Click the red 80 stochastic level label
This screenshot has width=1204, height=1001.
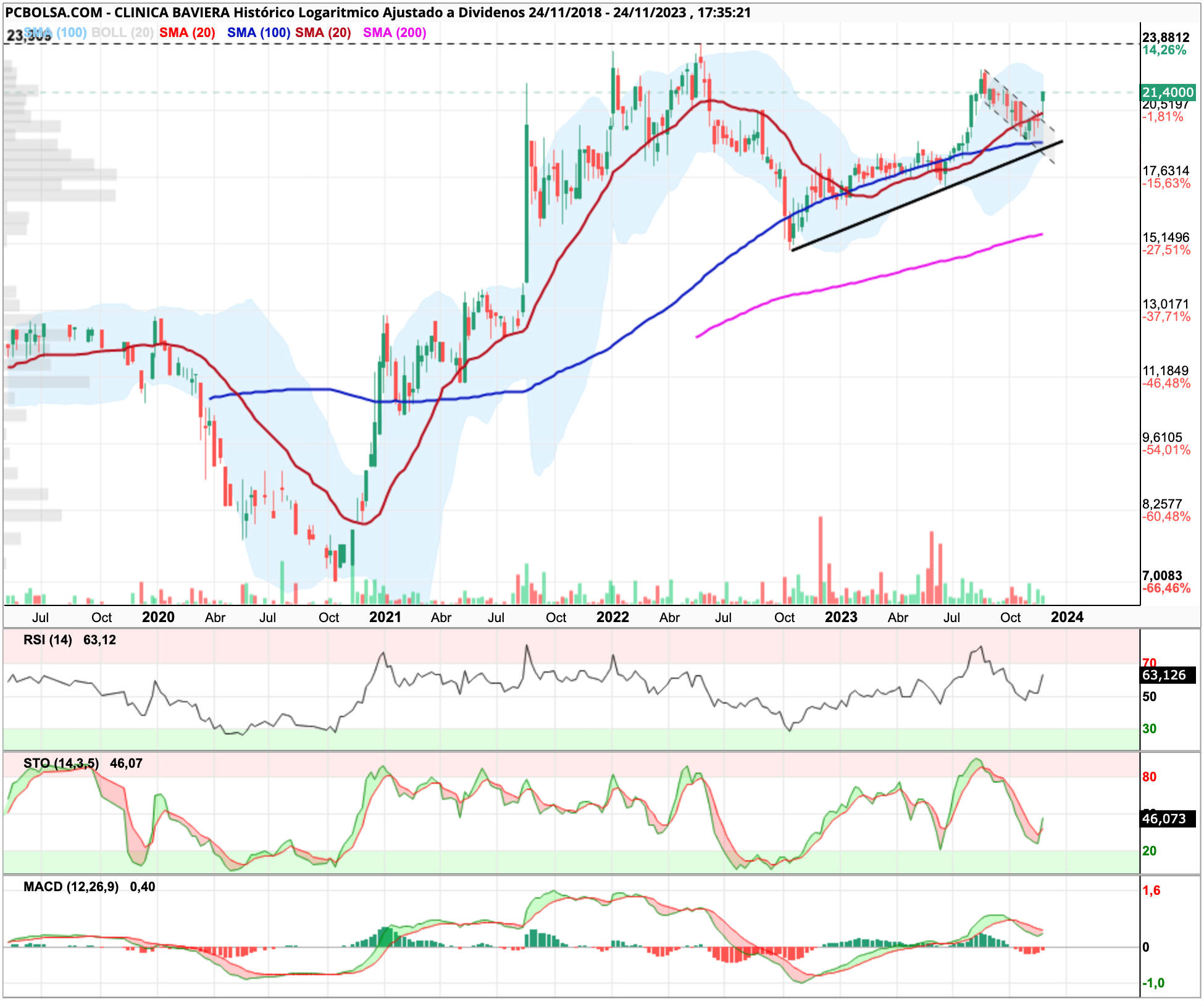click(1149, 777)
